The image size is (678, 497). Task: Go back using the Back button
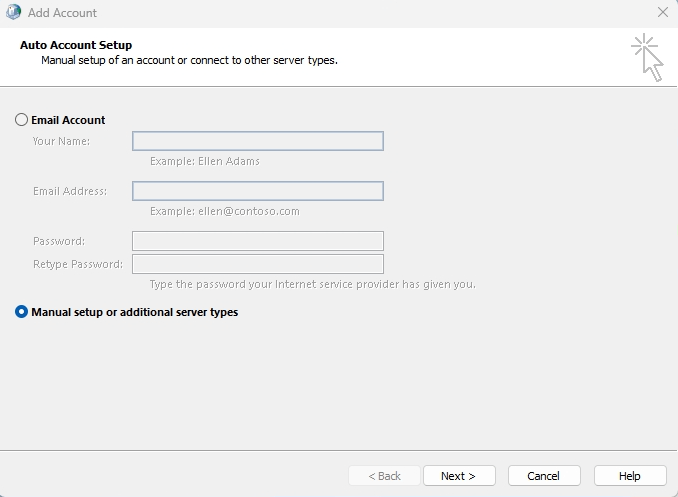click(x=384, y=476)
